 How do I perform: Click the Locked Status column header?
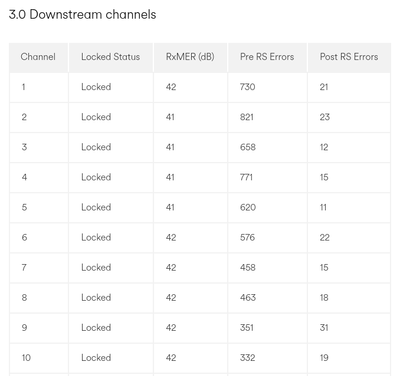[x=111, y=57]
